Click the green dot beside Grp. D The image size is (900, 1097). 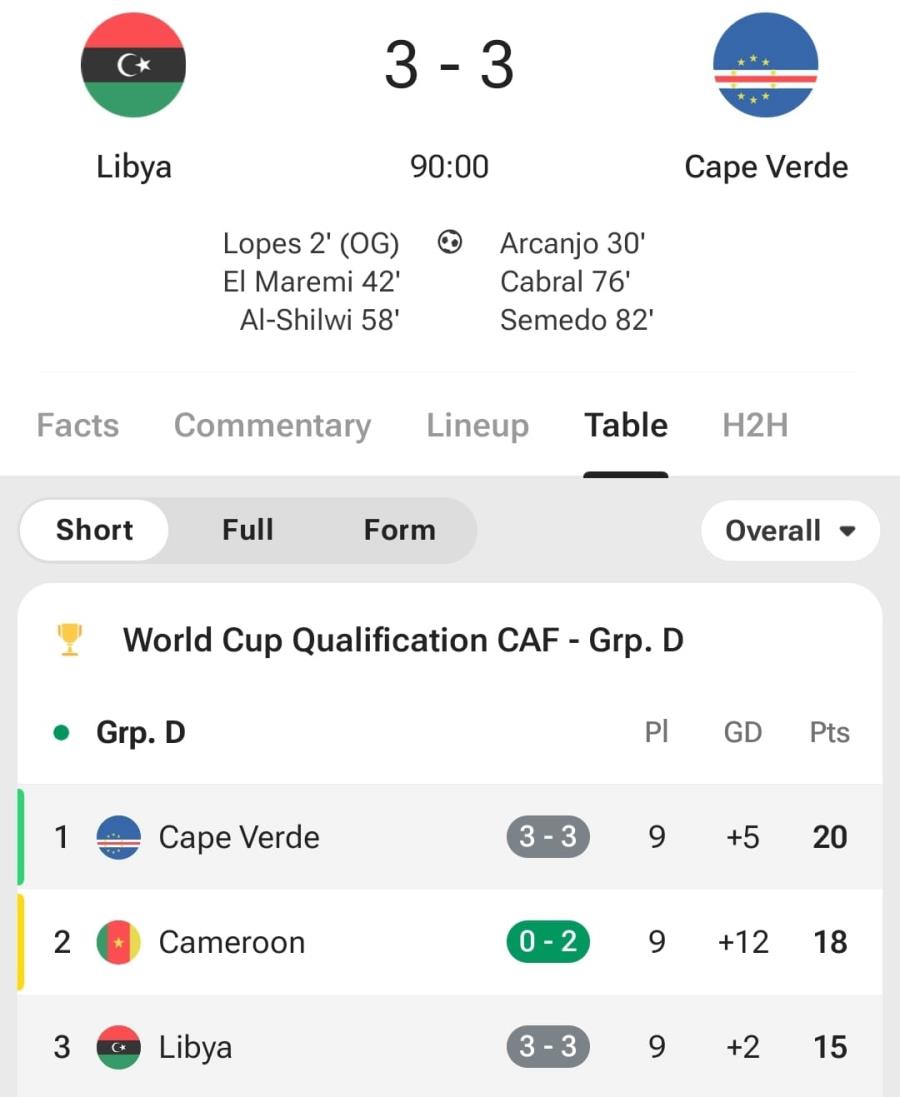[62, 733]
